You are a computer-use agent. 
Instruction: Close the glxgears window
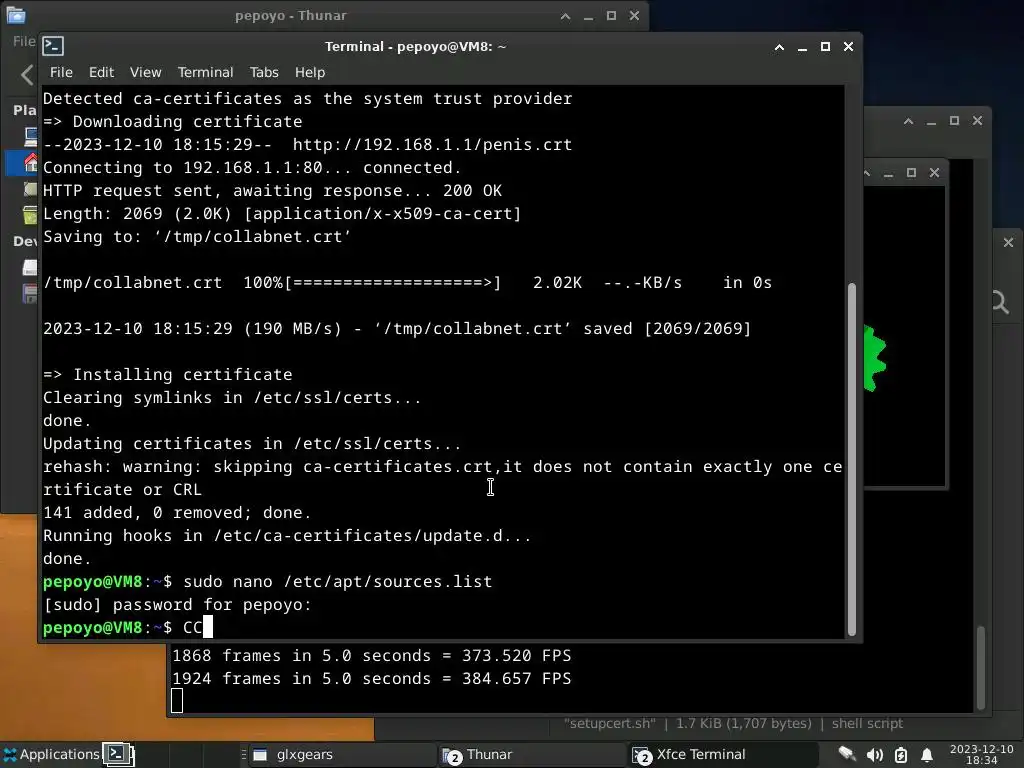click(935, 173)
